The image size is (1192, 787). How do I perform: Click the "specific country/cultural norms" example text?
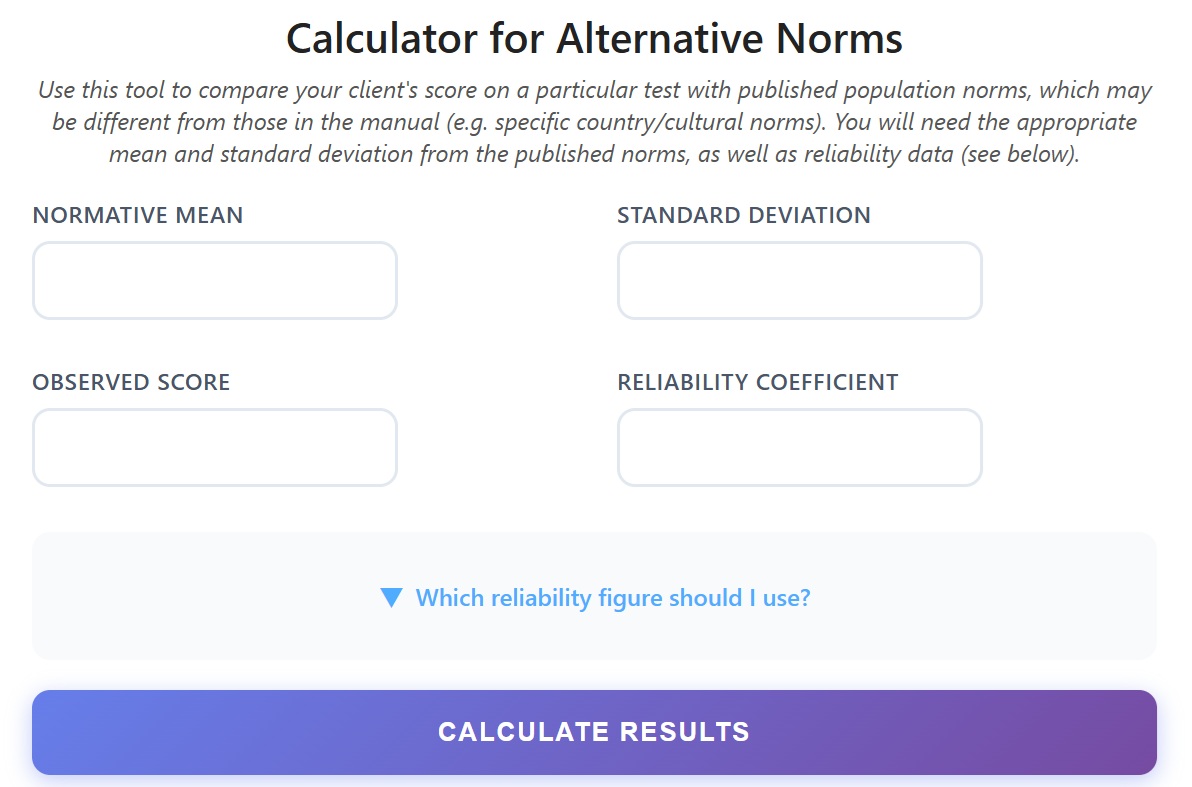(682, 124)
